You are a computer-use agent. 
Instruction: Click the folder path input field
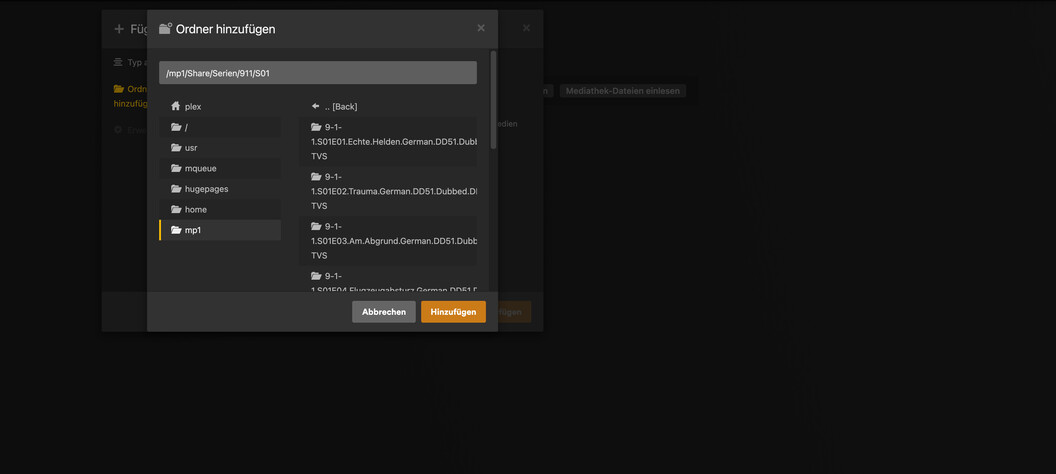(x=317, y=73)
